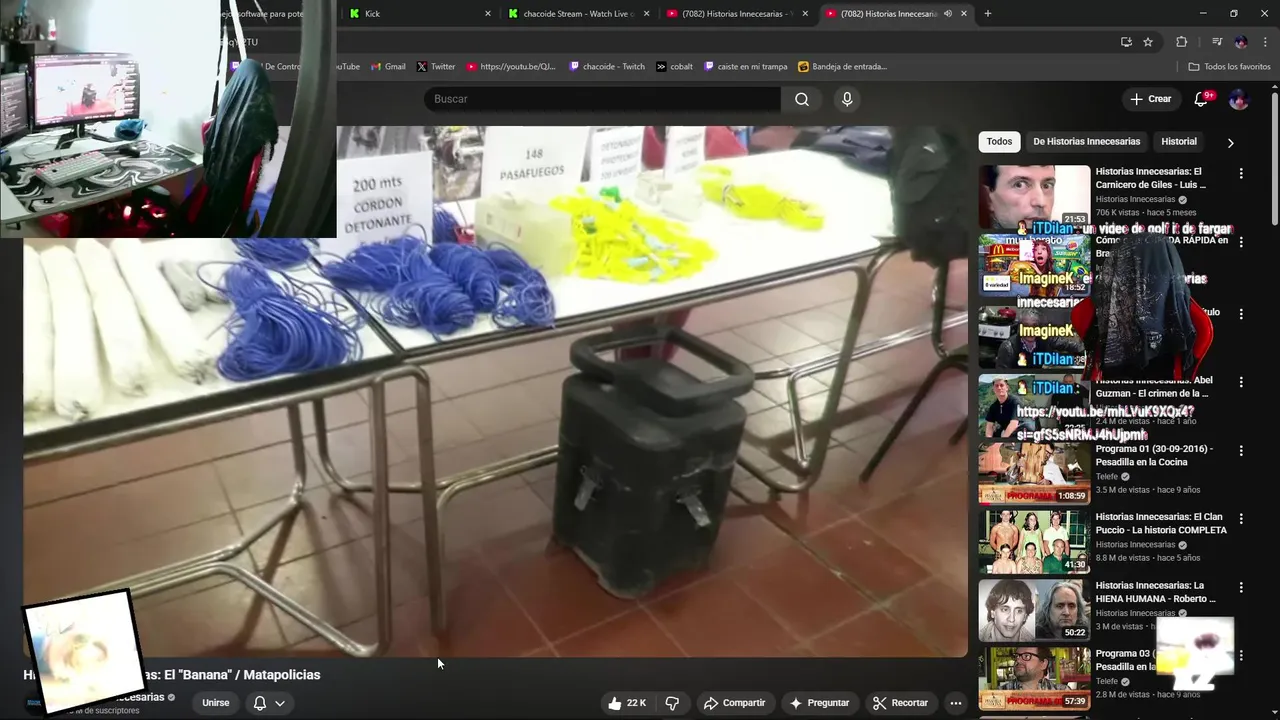Open Programa 01 Pesadilla en la Cocina thumbnail
Image resolution: width=1280 pixels, height=720 pixels.
(1034, 473)
